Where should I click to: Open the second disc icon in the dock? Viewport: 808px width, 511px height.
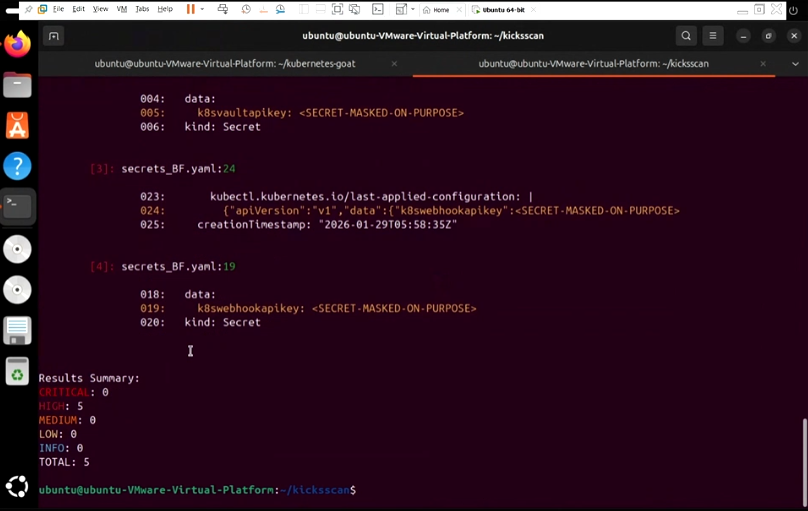tap(18, 290)
